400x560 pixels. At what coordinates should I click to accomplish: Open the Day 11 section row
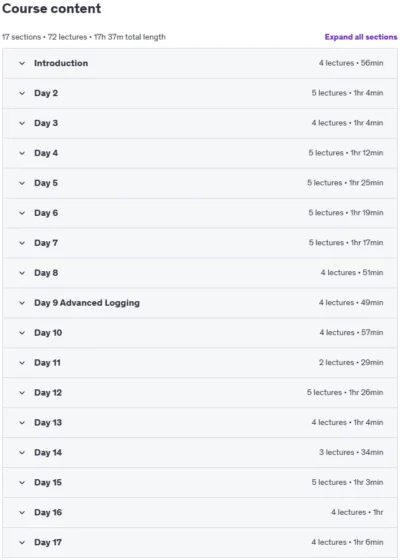(x=200, y=363)
